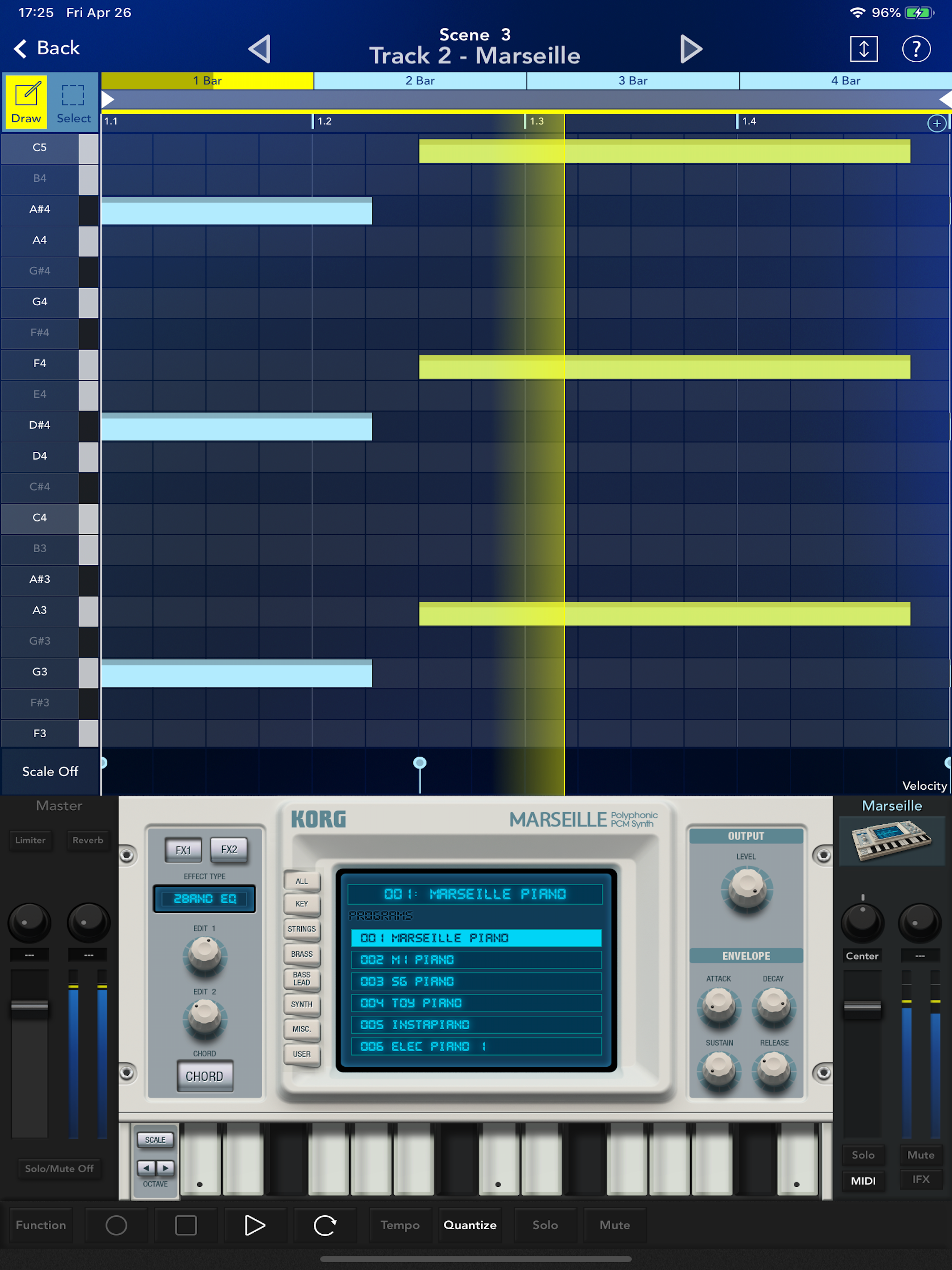This screenshot has height=1270, width=952.
Task: Toggle Solo on the Marseille channel
Action: 862,1155
